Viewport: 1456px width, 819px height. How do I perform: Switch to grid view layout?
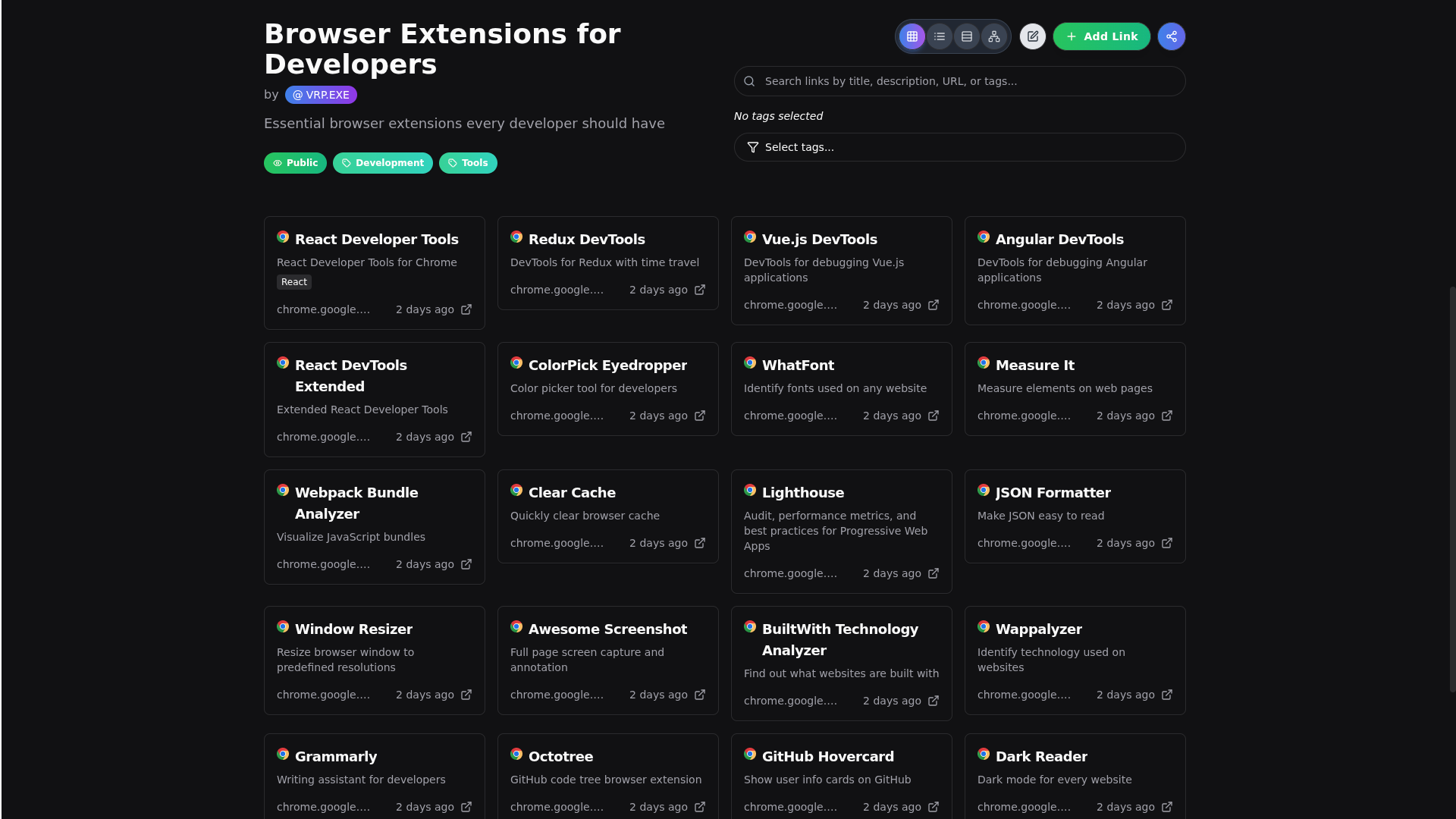pos(912,36)
